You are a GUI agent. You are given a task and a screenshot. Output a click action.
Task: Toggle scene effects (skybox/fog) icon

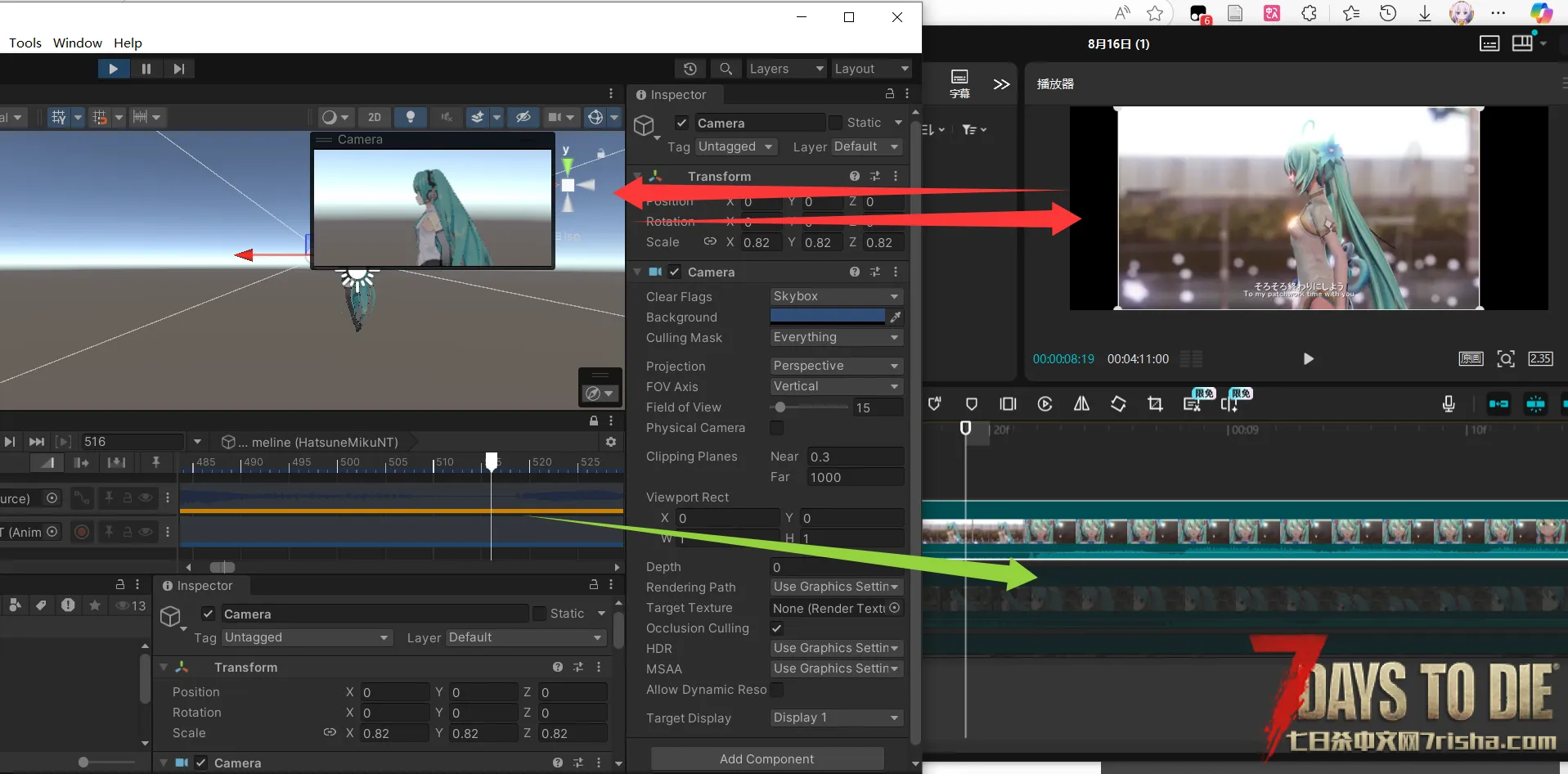(x=478, y=117)
